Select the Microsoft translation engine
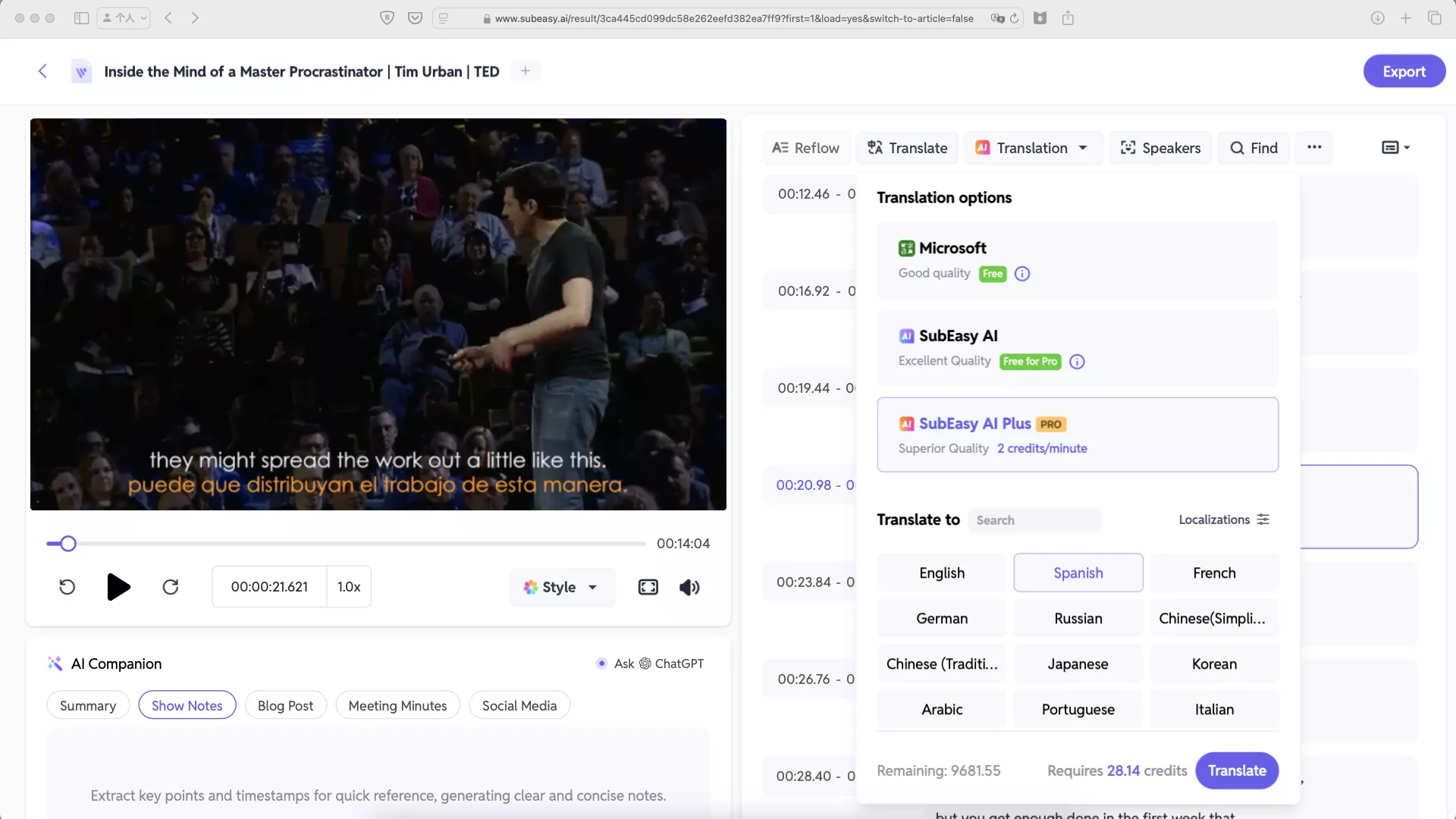 pyautogui.click(x=1077, y=259)
